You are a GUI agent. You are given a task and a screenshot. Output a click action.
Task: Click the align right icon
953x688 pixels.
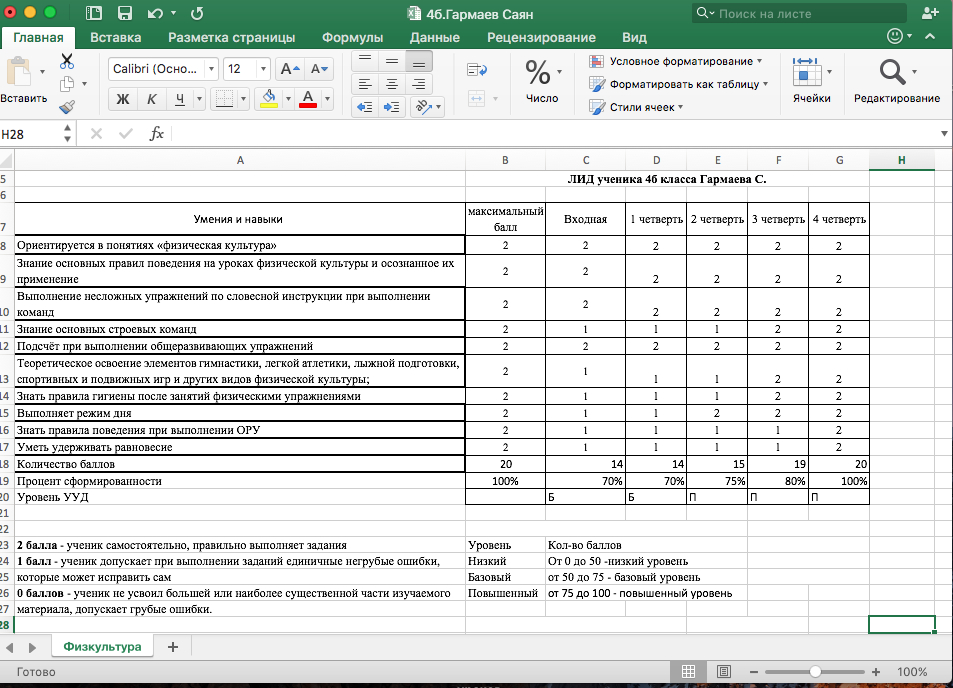pyautogui.click(x=419, y=84)
